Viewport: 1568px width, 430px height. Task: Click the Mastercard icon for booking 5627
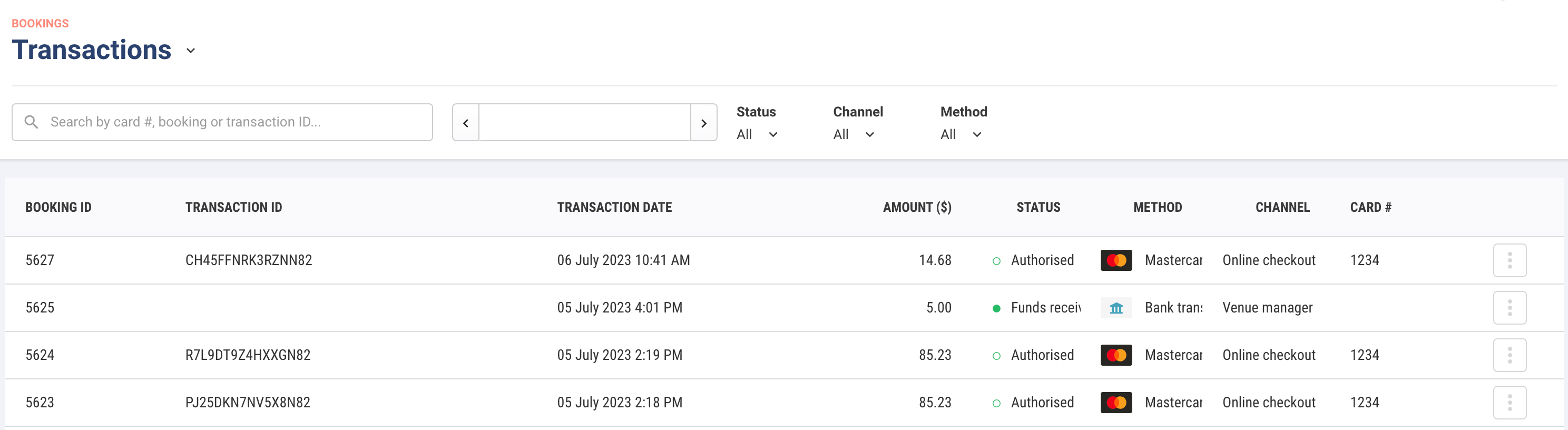point(1116,260)
